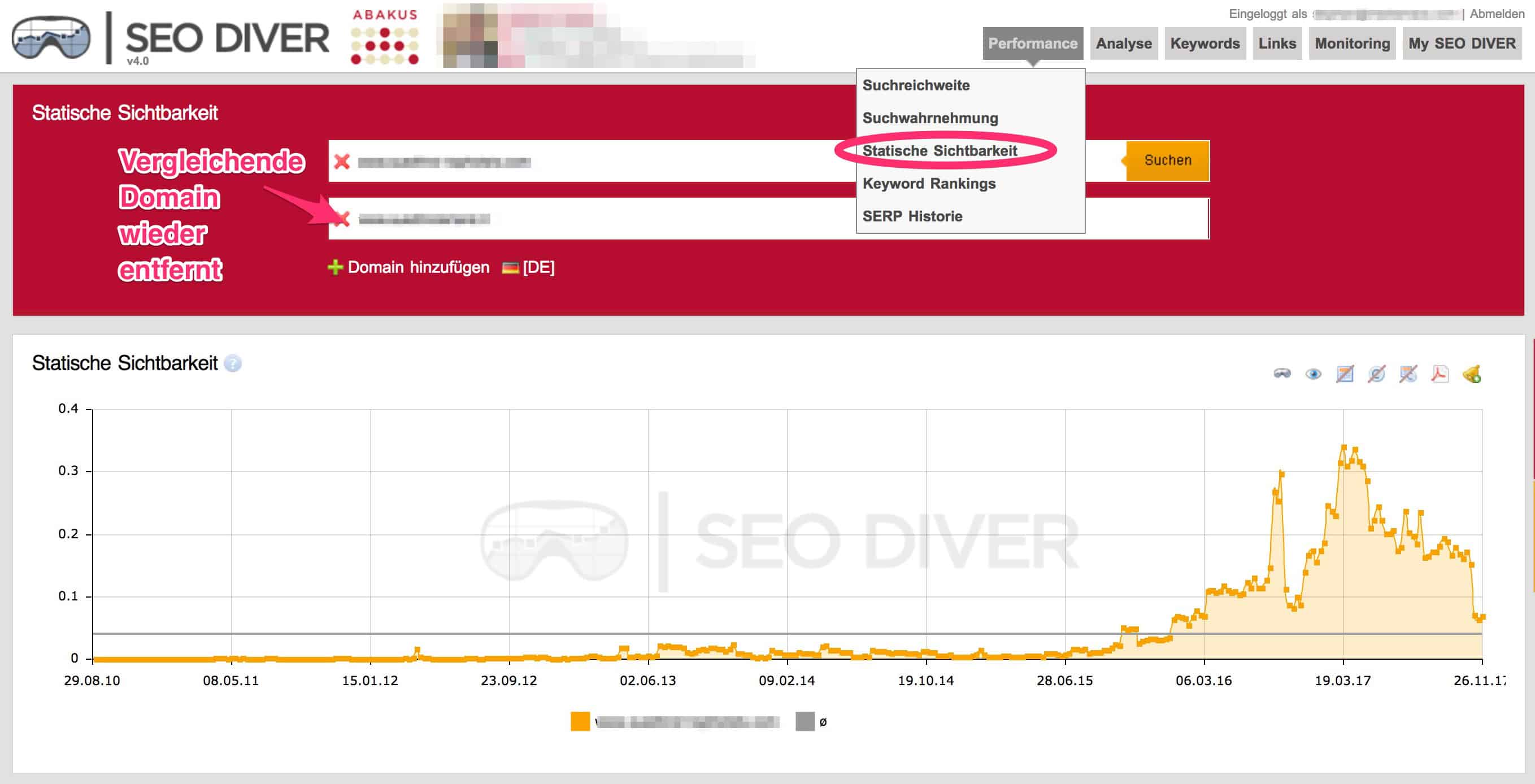Click the 02.06.13 date label on axis
1535x784 pixels.
pyautogui.click(x=647, y=680)
